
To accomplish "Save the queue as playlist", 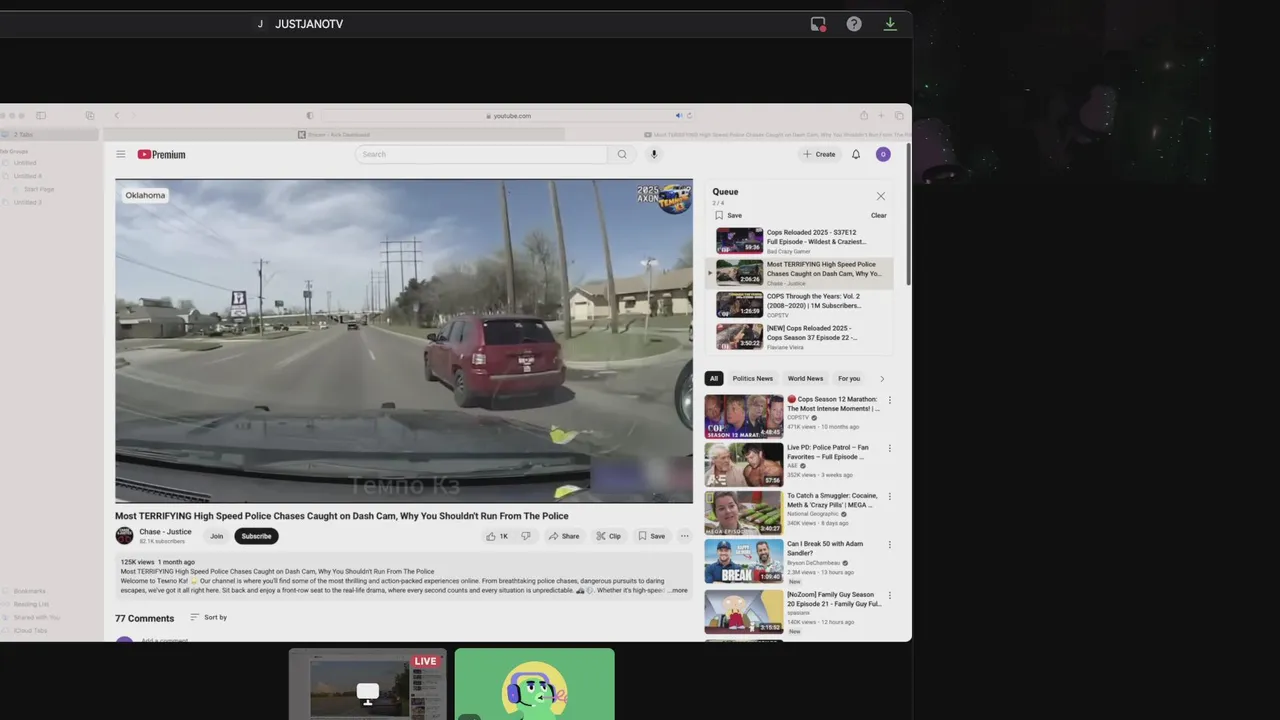I will (729, 215).
